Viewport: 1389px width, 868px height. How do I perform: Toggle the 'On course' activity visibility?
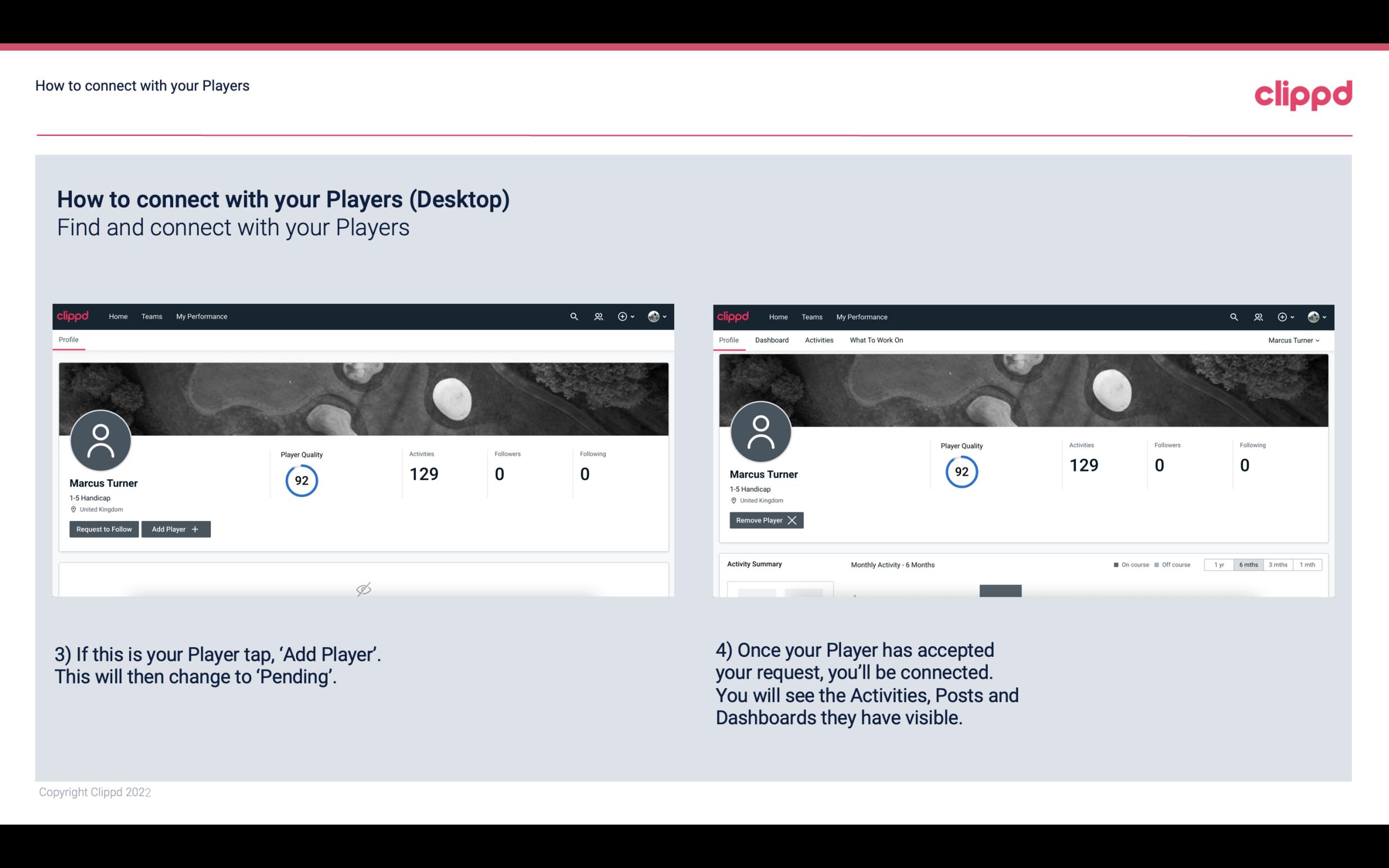pos(1128,564)
